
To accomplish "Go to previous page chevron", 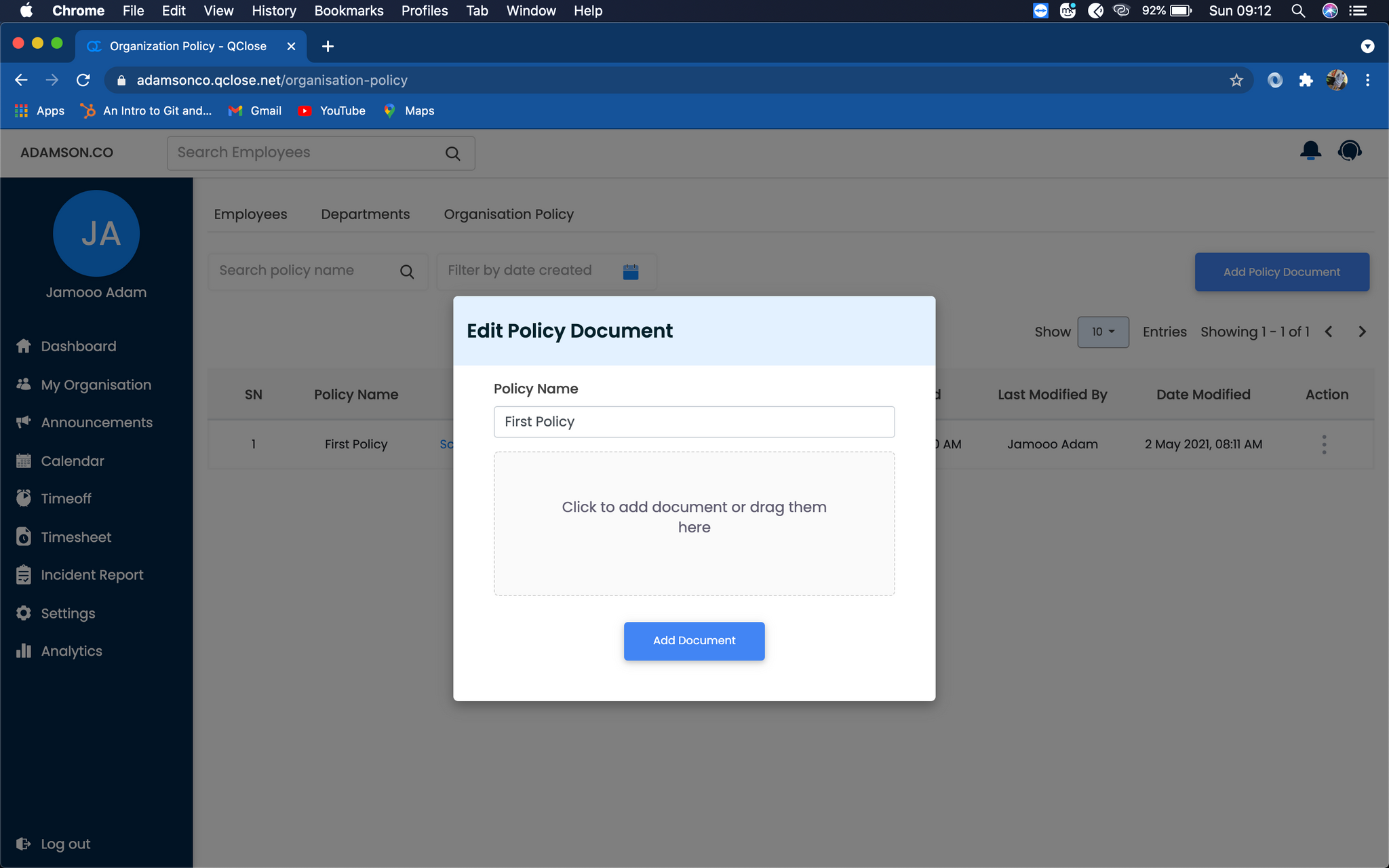I will [x=1329, y=332].
